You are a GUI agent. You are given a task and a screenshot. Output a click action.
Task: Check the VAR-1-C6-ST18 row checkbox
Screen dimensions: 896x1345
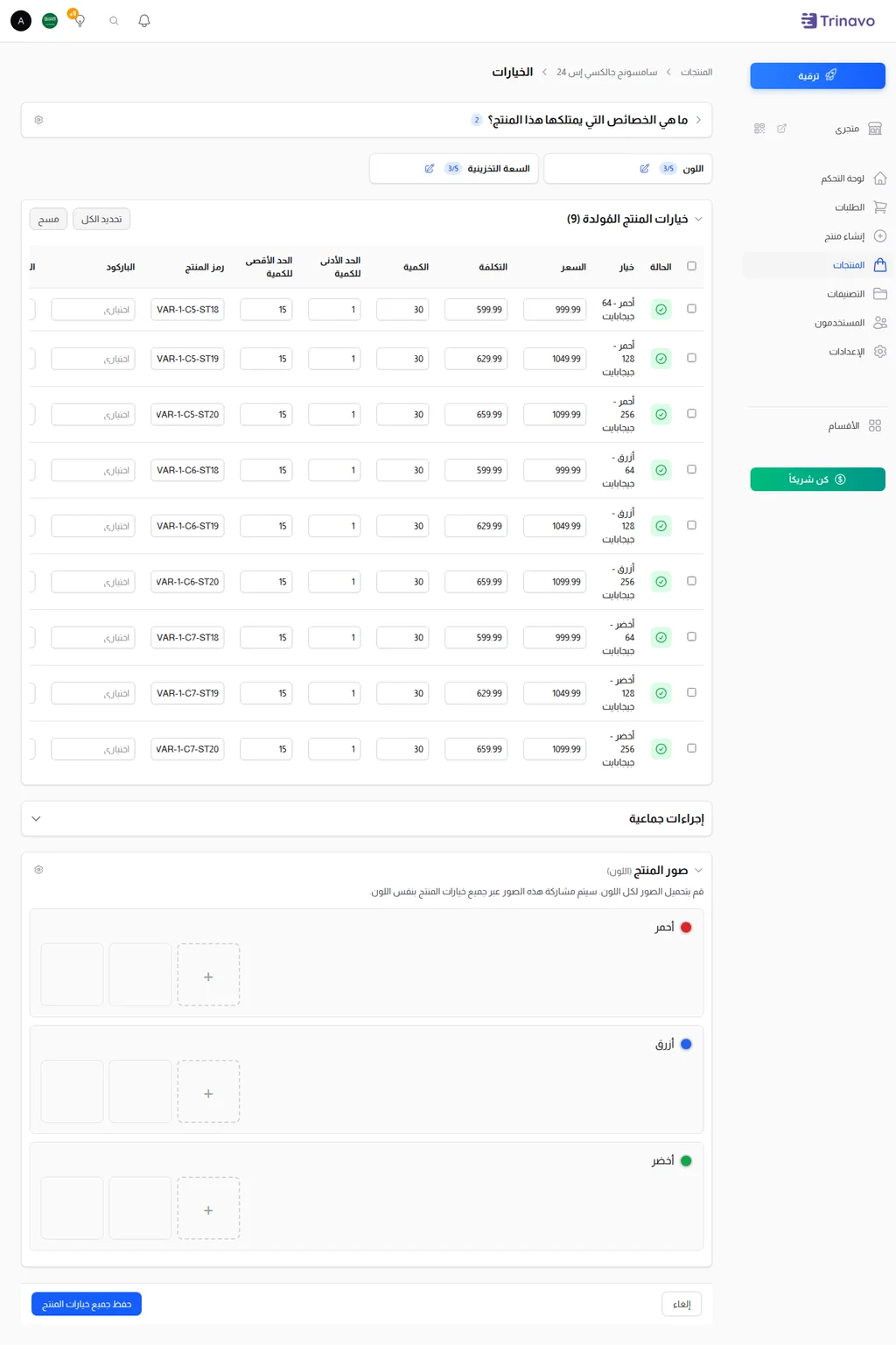coord(692,470)
